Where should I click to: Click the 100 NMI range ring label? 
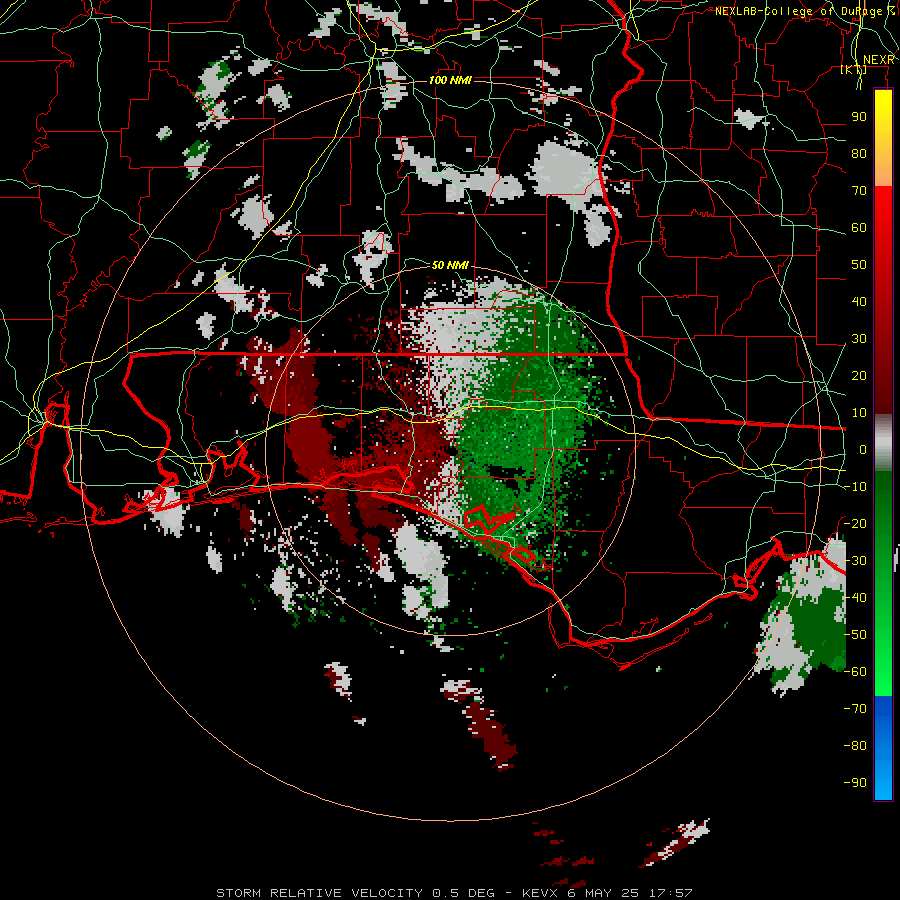pos(450,80)
